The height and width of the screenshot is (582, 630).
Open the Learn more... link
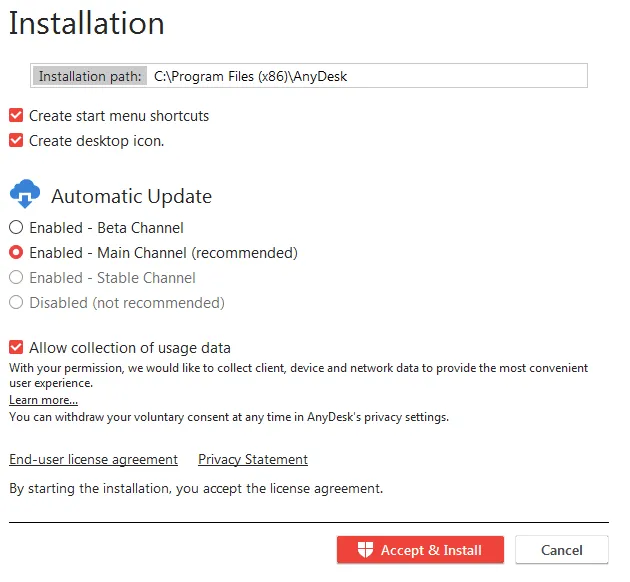tap(43, 400)
